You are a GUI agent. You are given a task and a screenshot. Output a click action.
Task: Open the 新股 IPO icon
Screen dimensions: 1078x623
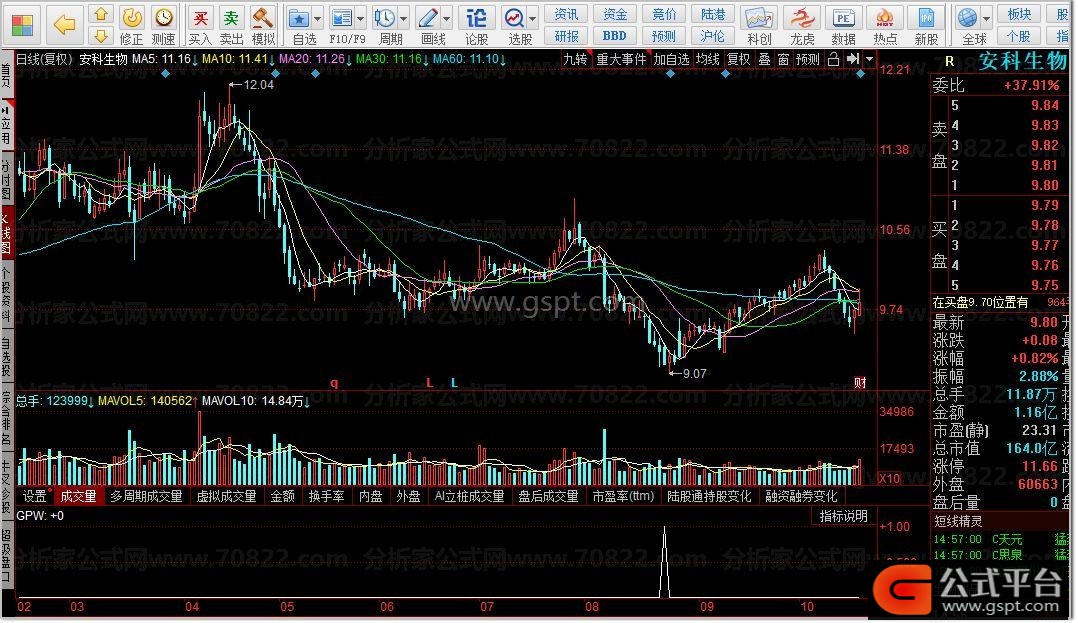coord(926,19)
